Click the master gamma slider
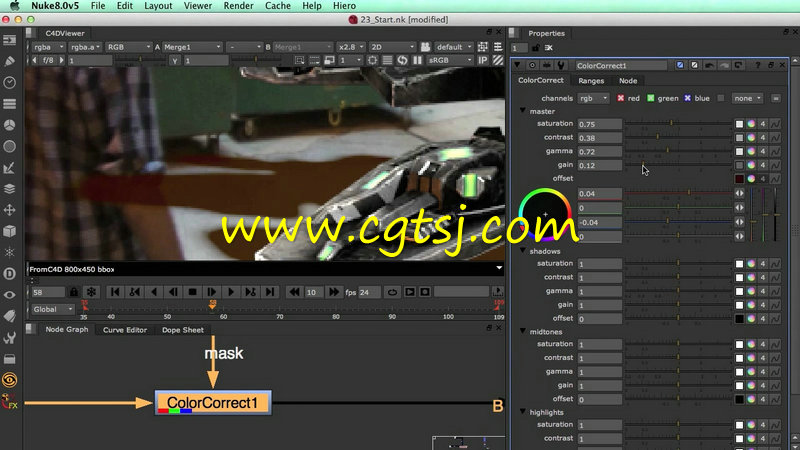This screenshot has height=450, width=800. point(679,151)
